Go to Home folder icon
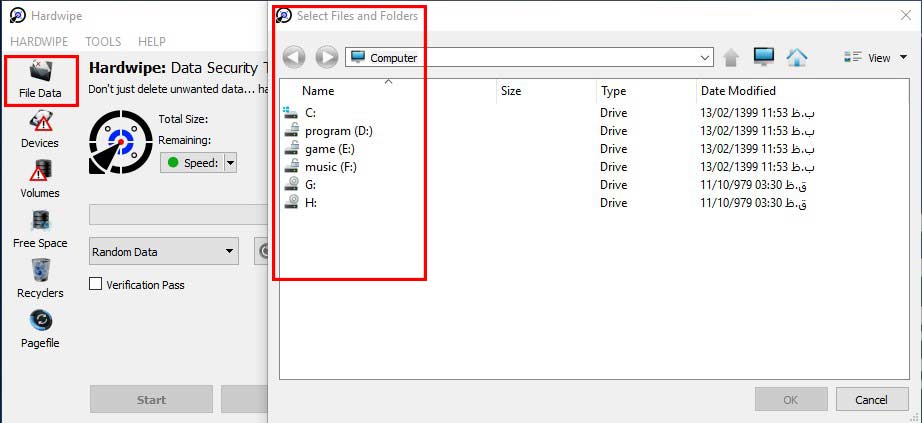This screenshot has height=423, width=922. coord(797,57)
